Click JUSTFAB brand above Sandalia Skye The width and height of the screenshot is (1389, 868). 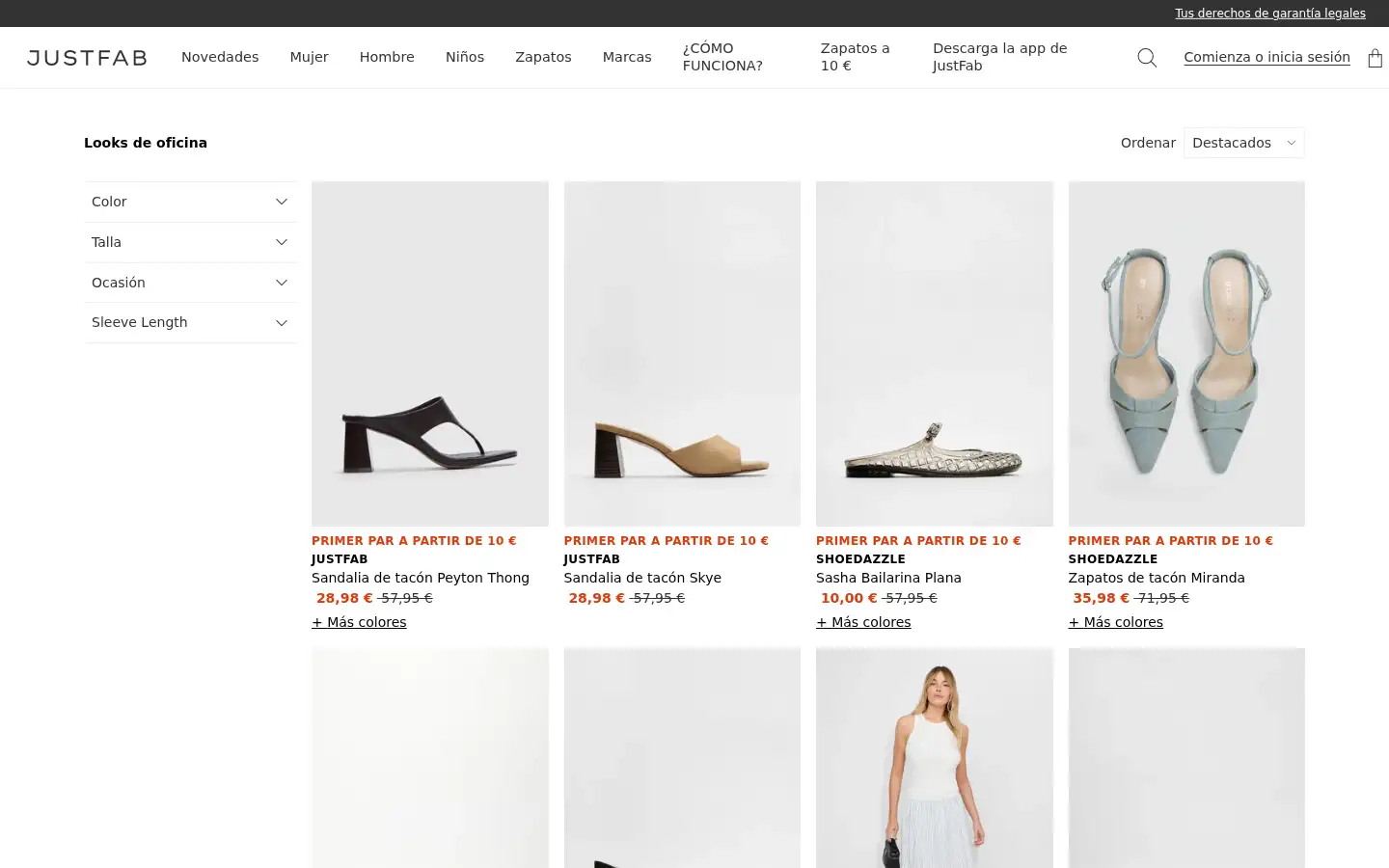(x=591, y=559)
